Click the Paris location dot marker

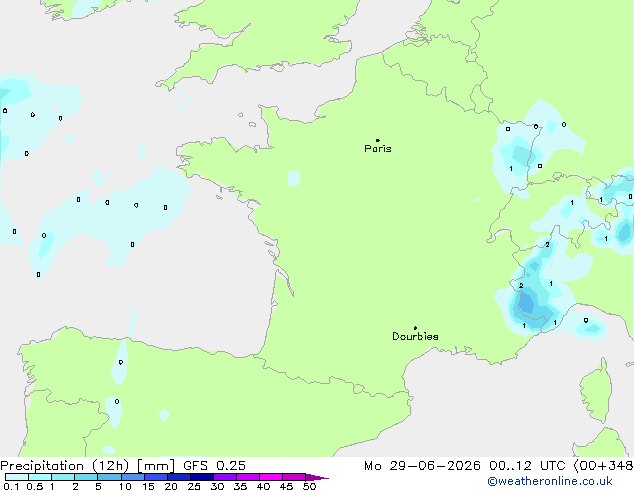coord(378,140)
